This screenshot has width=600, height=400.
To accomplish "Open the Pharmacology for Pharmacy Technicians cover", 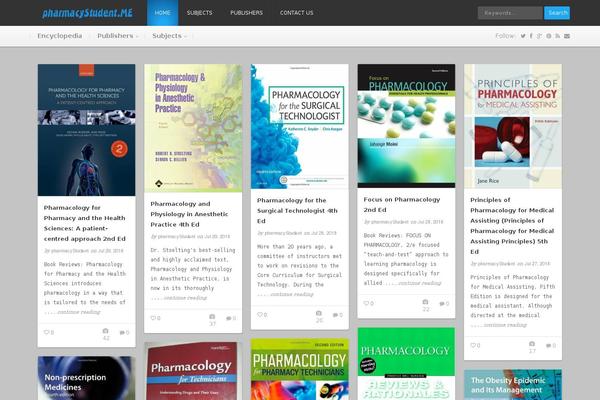I will (300, 369).
